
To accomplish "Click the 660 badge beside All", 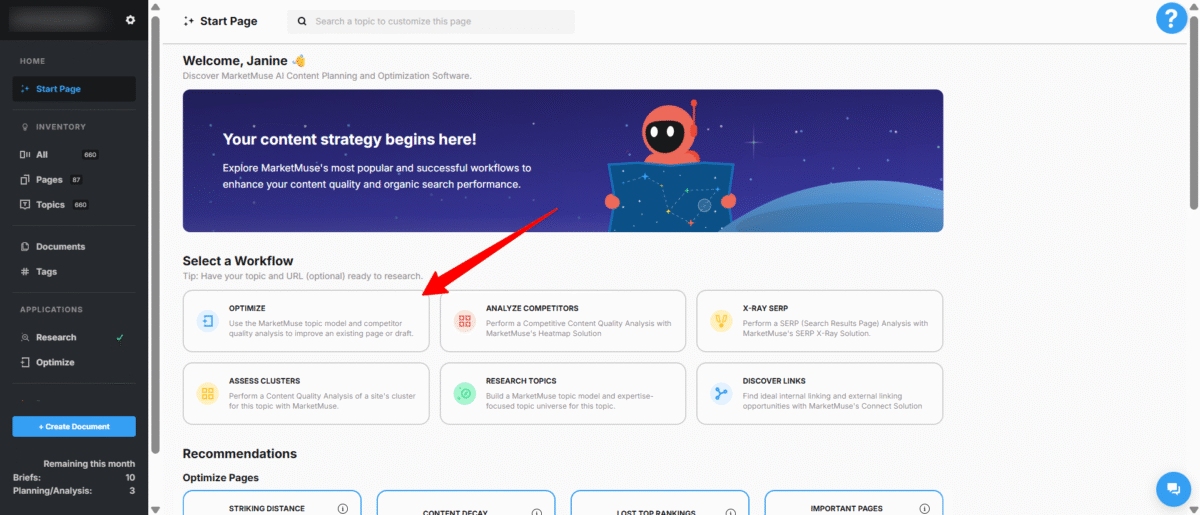I will click(x=90, y=155).
